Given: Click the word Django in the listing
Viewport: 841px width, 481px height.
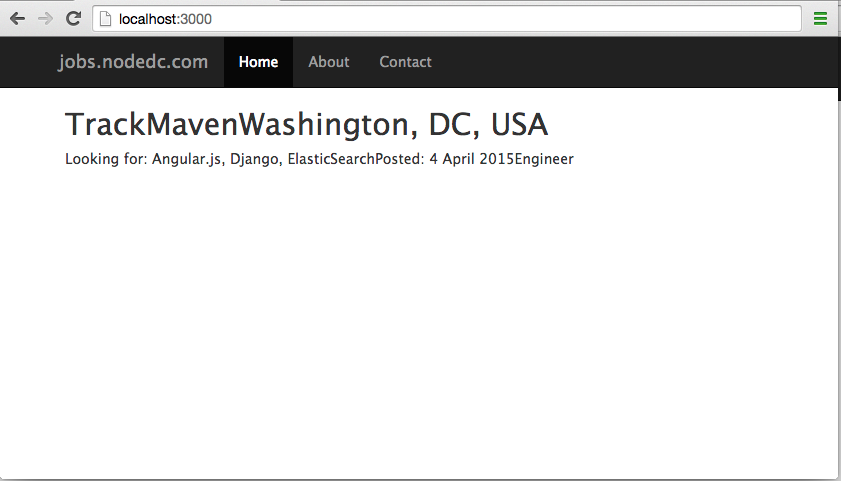Looking at the screenshot, I should coord(254,159).
